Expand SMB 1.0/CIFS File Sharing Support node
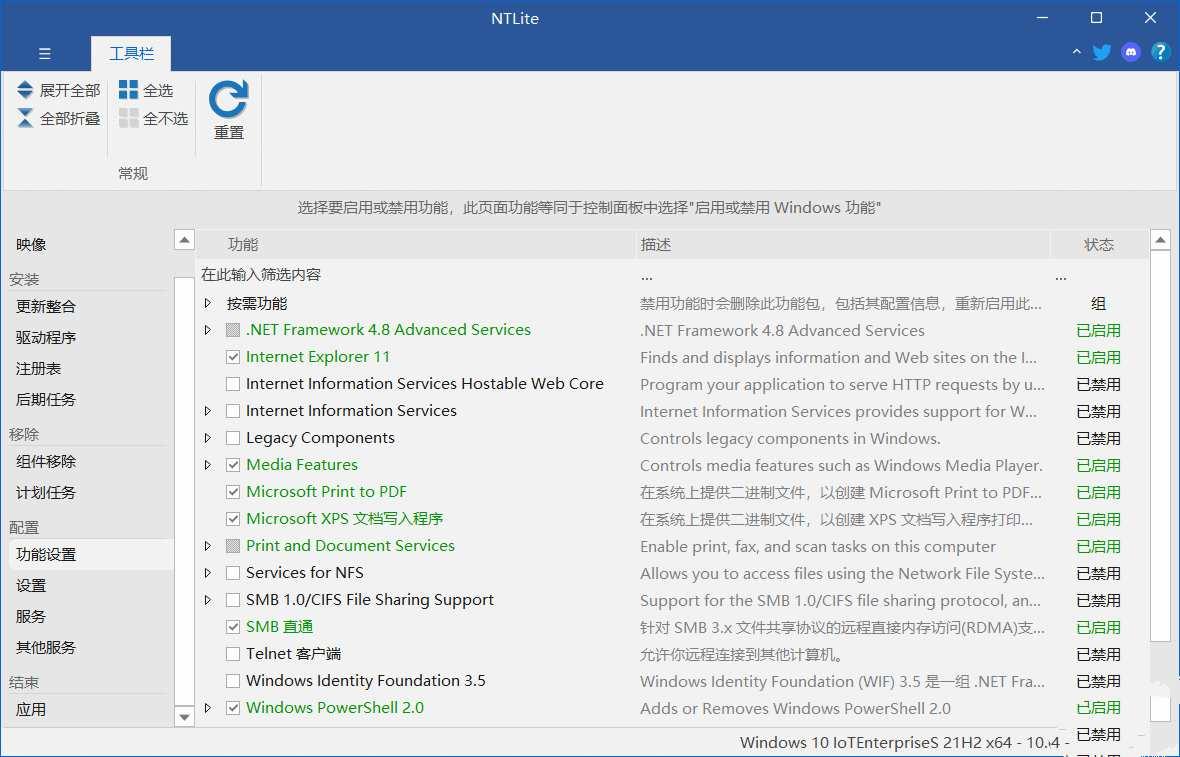This screenshot has height=757, width=1180. (208, 600)
